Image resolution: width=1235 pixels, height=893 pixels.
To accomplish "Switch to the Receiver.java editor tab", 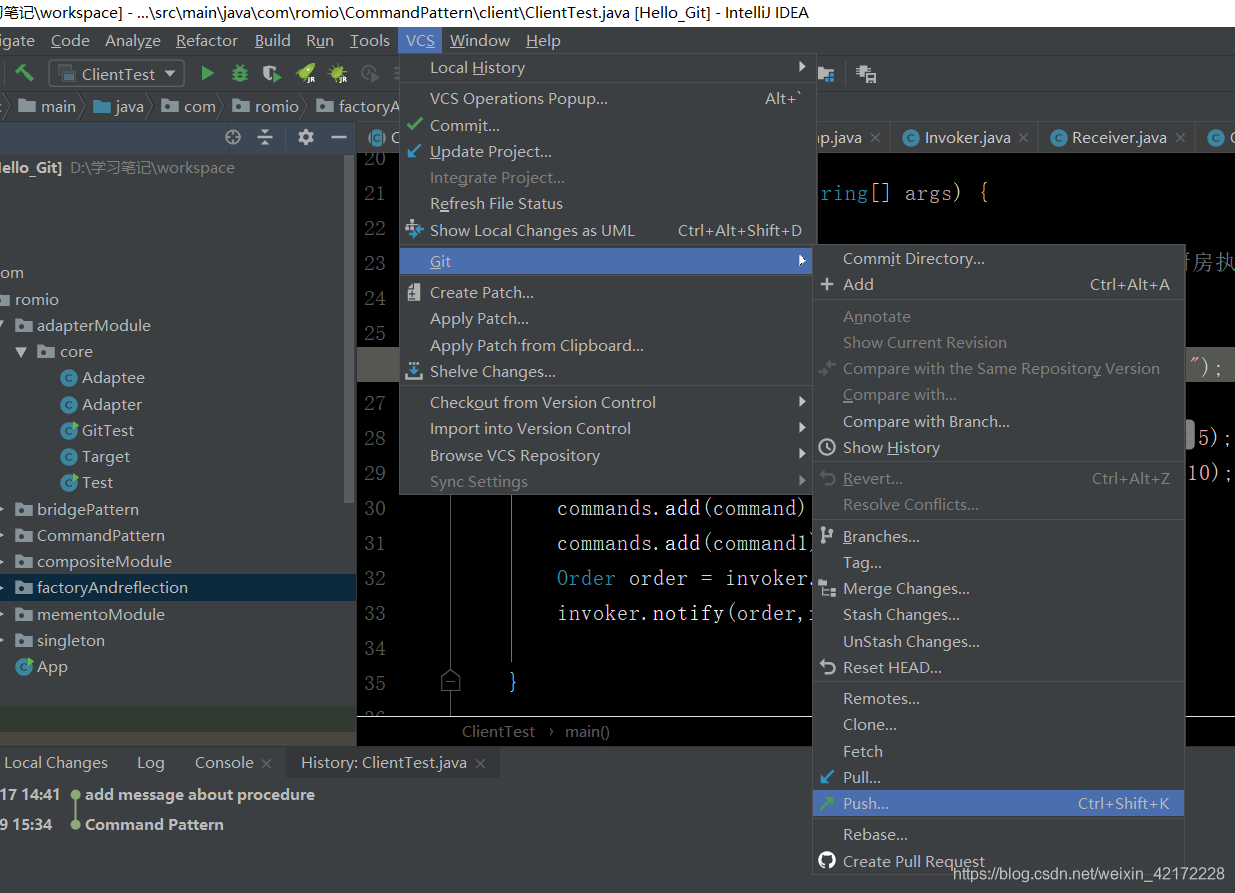I will (x=1119, y=138).
